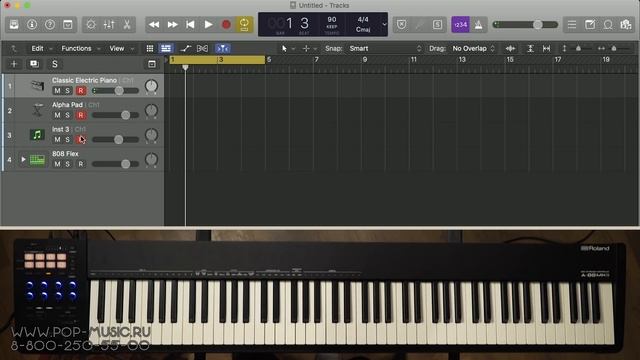The height and width of the screenshot is (360, 640).
Task: Record-enable the Classic Electric Piano track
Action: (81, 91)
